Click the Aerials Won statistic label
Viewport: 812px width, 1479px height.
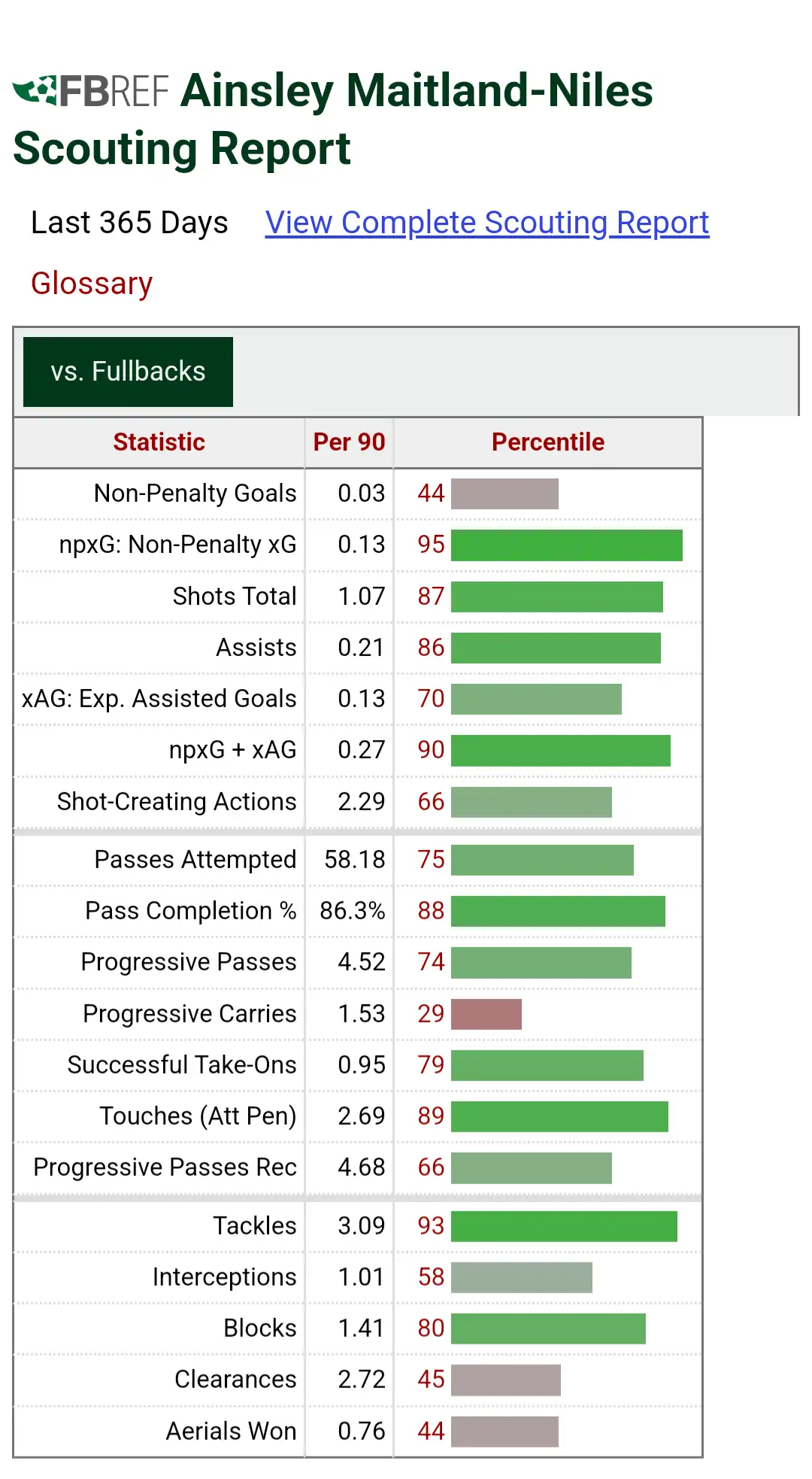tap(231, 1431)
